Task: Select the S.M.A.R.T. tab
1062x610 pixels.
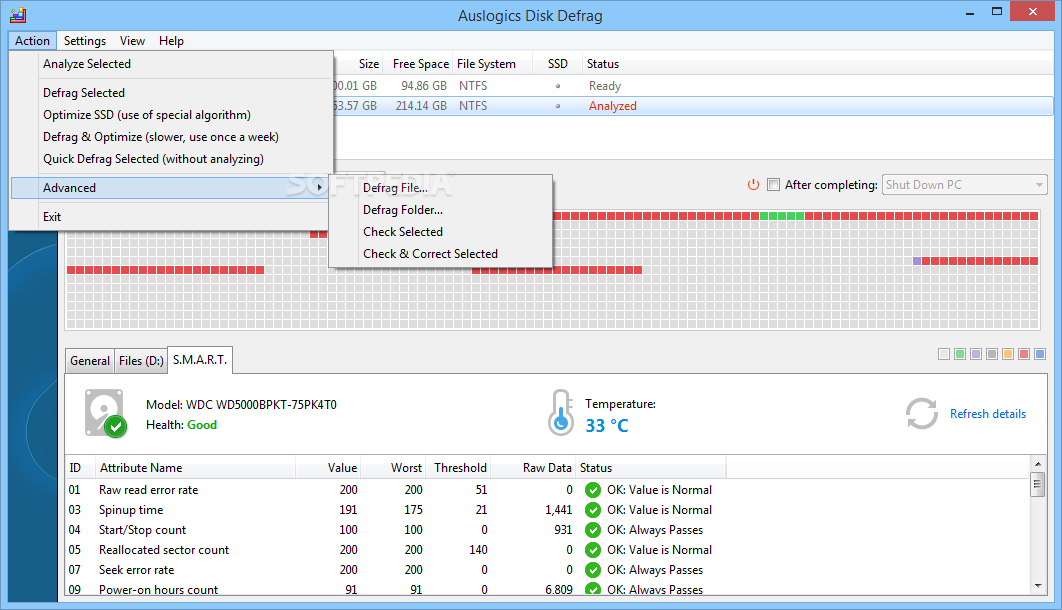Action: click(200, 360)
